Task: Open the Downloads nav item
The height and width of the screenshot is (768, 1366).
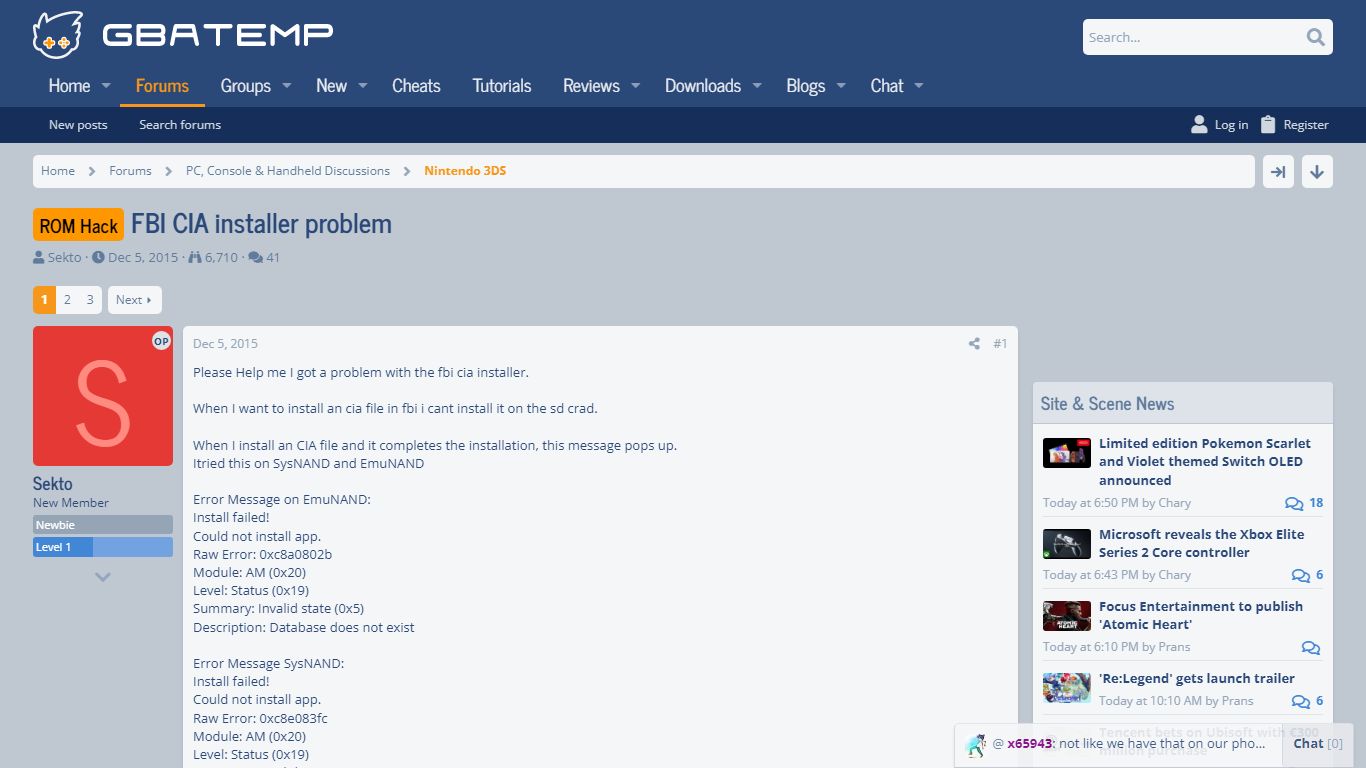Action: tap(703, 86)
